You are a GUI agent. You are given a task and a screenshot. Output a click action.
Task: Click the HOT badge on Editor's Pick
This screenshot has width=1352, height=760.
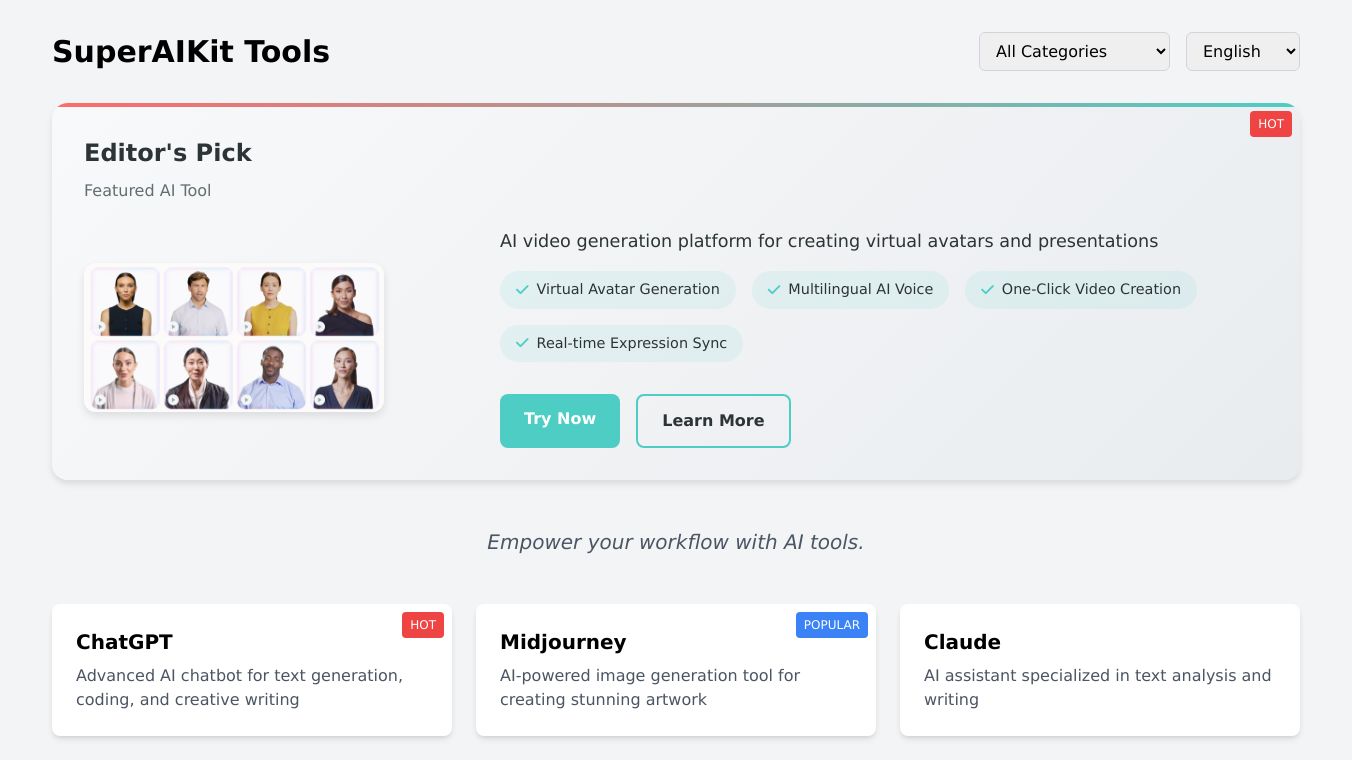tap(1270, 124)
